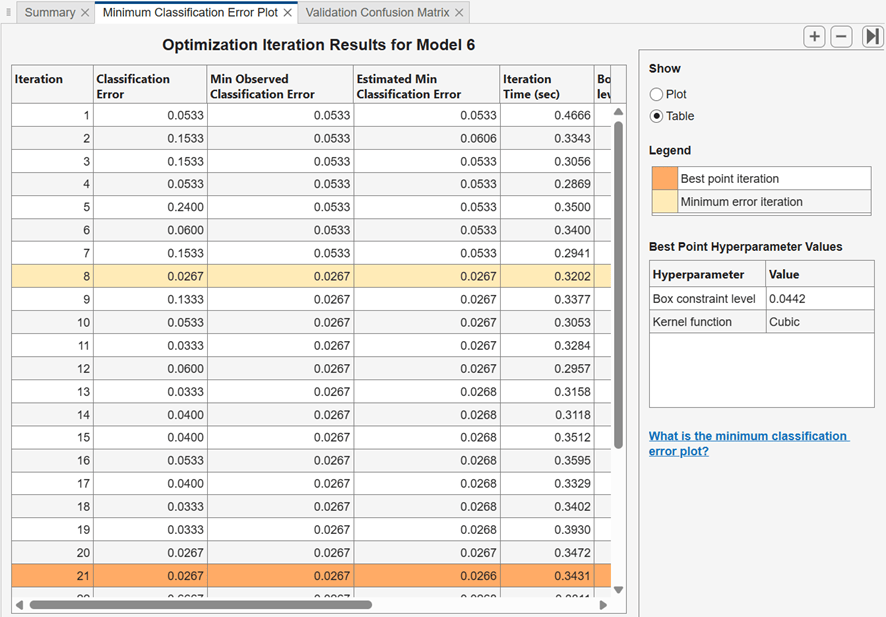Select iteration 21 row number cell
The image size is (886, 617).
click(53, 576)
